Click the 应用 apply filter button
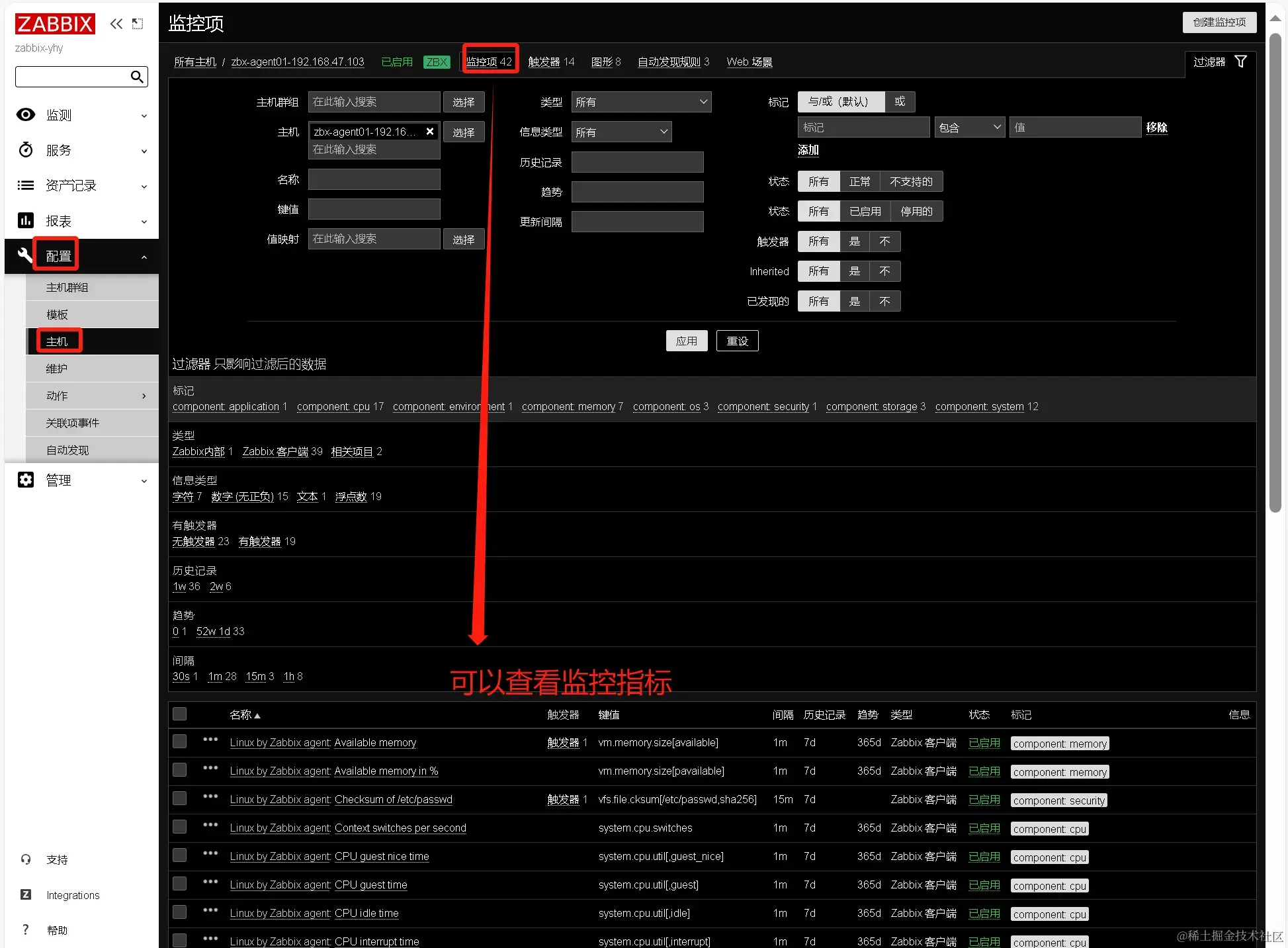Viewport: 1288px width, 948px height. [x=687, y=341]
